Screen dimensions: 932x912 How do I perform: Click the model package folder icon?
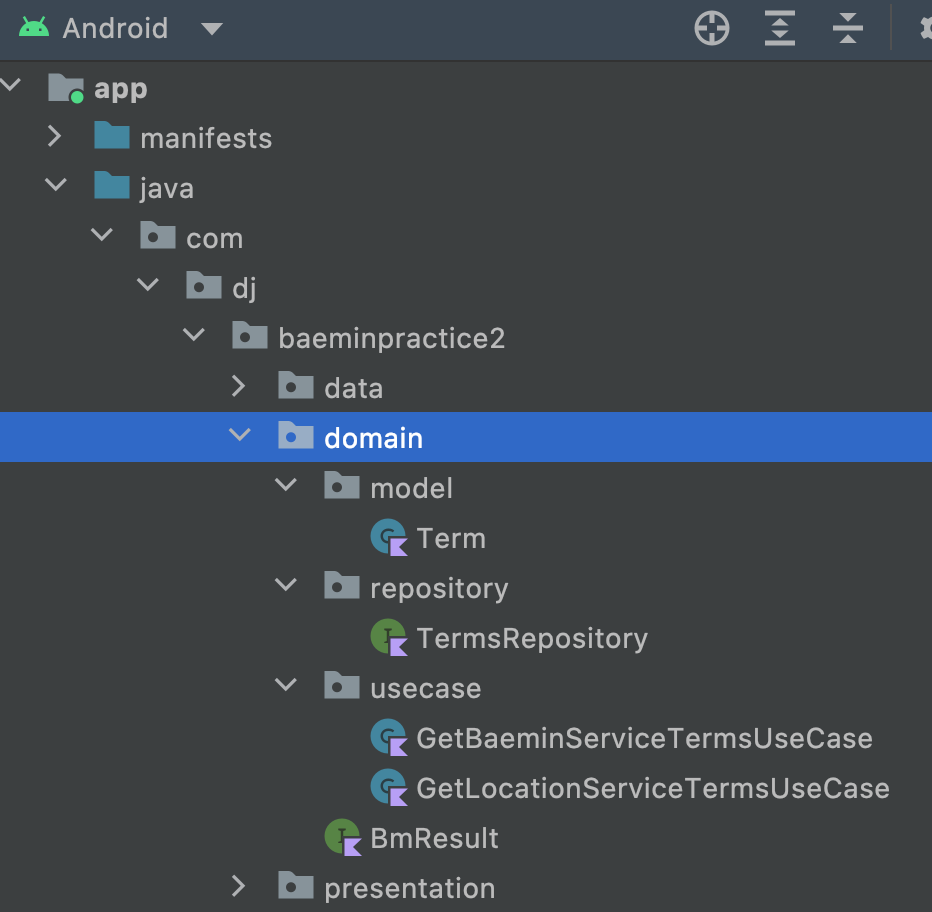click(342, 485)
